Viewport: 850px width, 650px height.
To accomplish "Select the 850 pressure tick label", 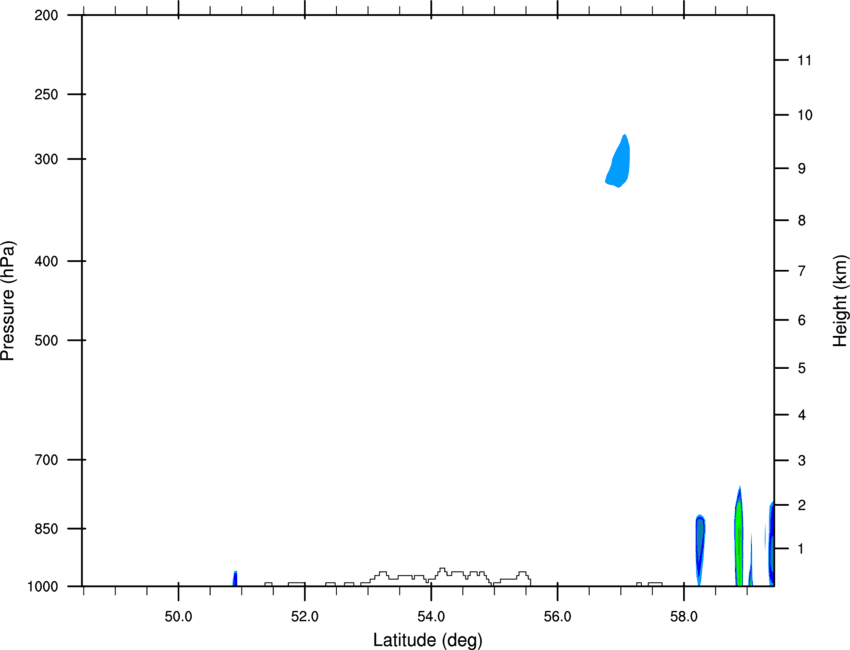I will click(x=46, y=529).
